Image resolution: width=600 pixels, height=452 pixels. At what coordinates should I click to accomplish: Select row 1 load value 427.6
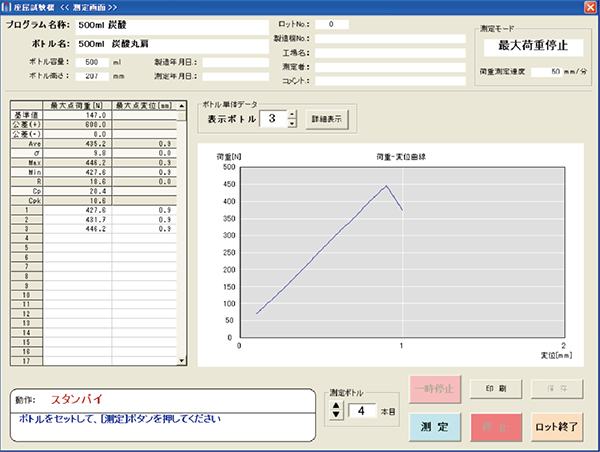point(78,210)
